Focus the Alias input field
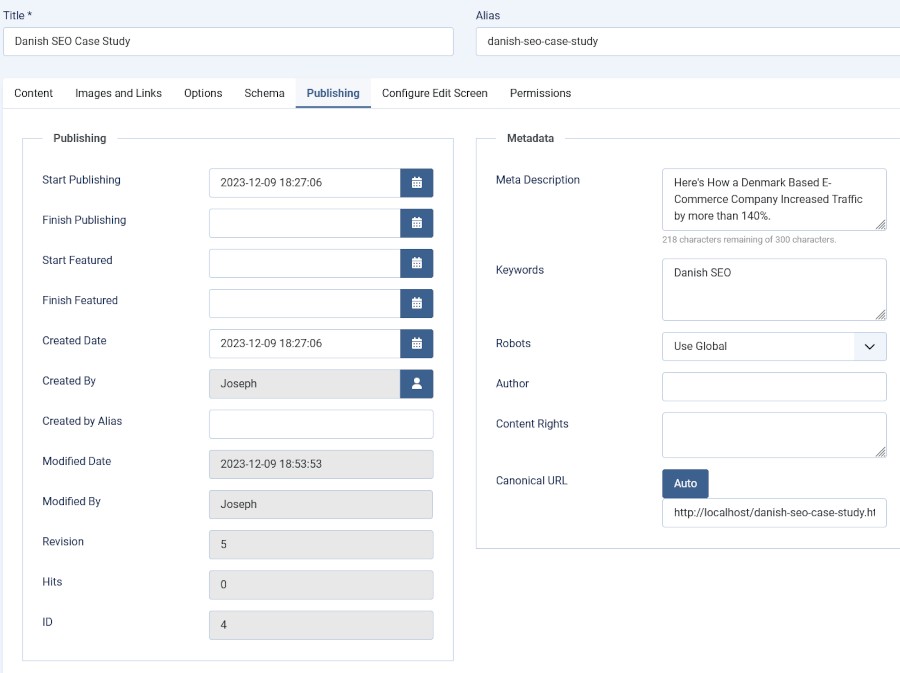 point(688,41)
